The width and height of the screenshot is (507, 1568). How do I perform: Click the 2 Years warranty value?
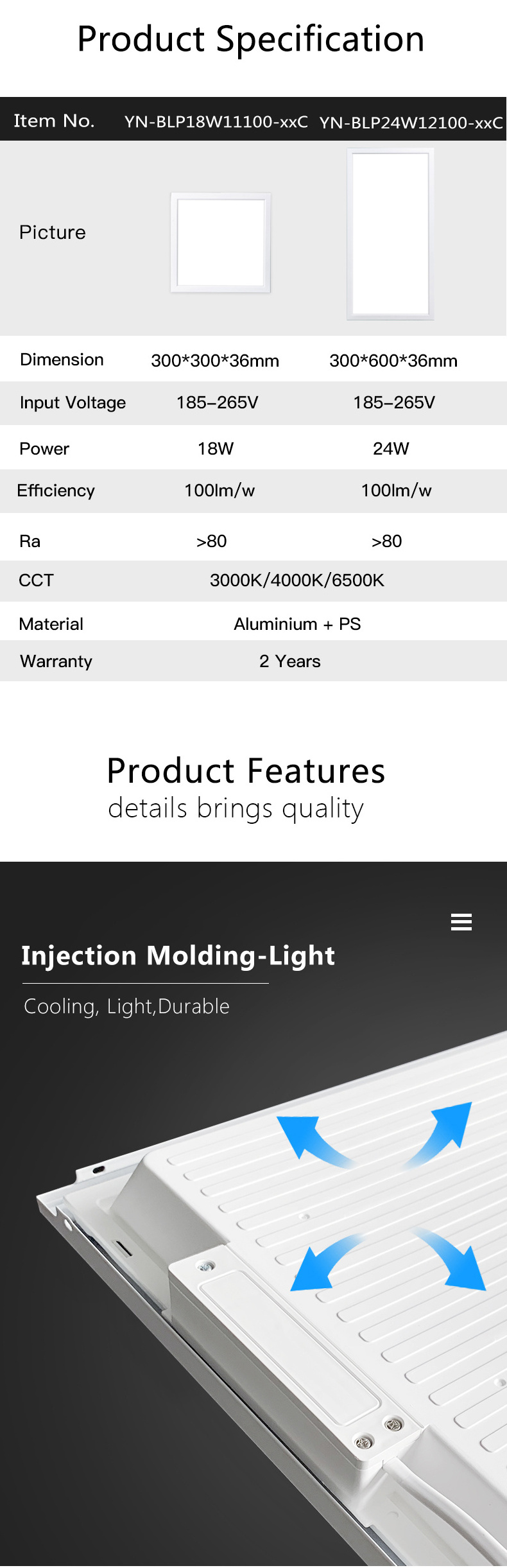(290, 661)
